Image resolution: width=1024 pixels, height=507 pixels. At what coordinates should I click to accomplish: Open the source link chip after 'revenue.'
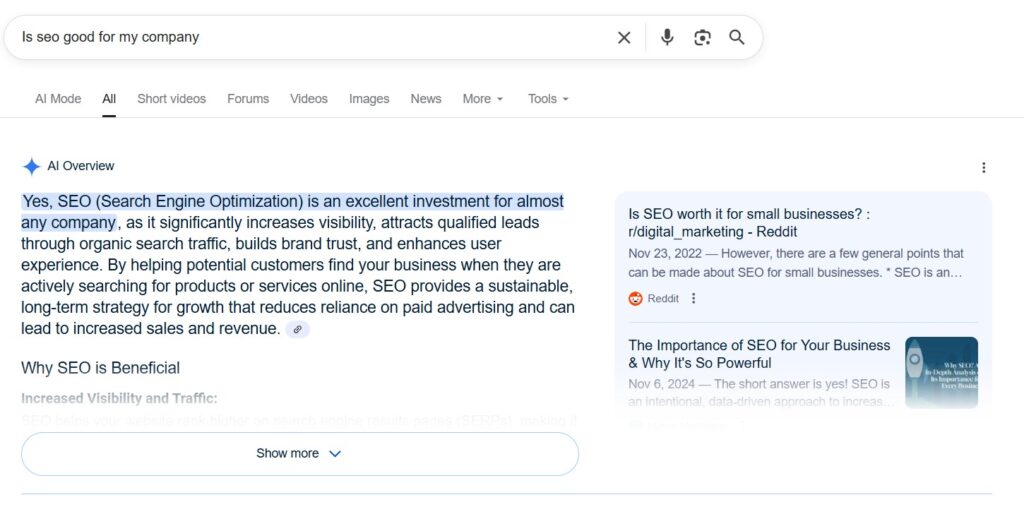297,329
